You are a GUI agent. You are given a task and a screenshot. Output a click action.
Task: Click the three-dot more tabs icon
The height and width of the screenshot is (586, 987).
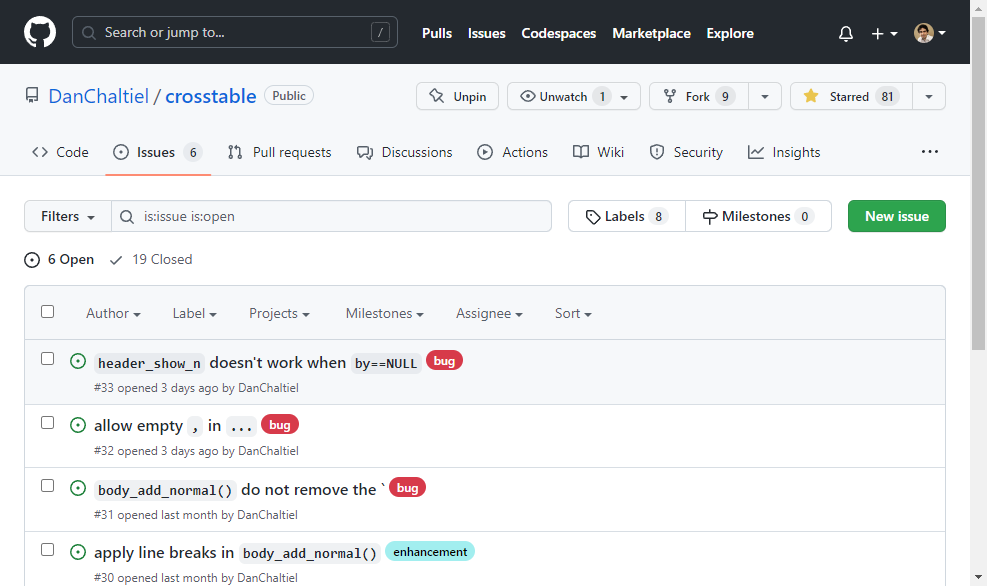pos(930,152)
